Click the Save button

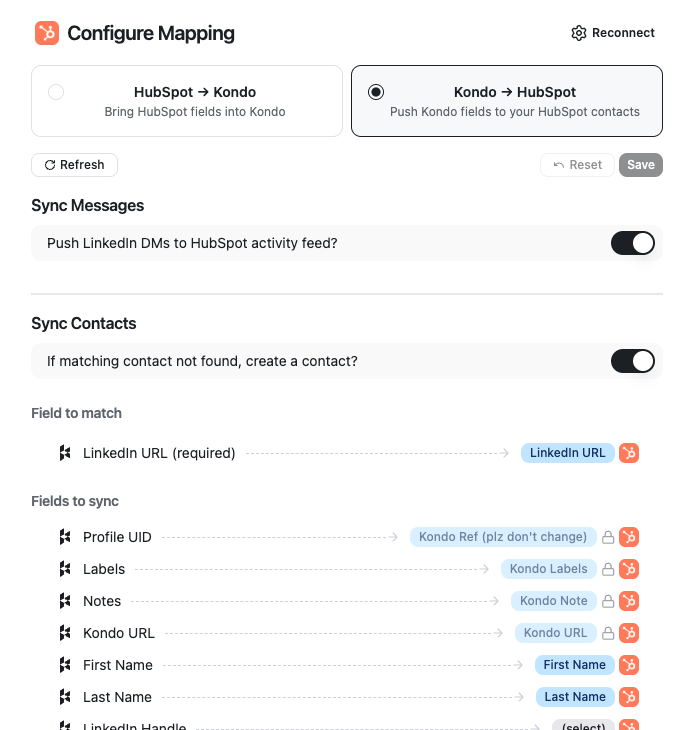click(641, 165)
